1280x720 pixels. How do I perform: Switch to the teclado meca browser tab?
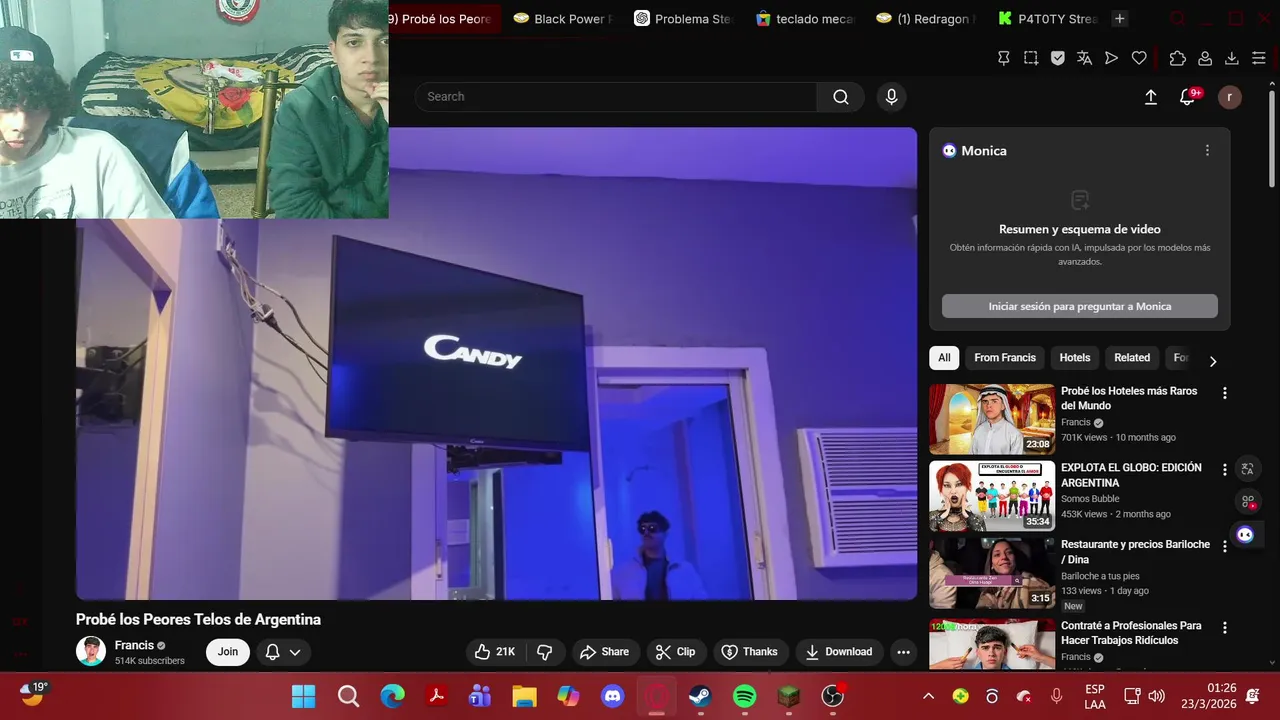[x=805, y=19]
